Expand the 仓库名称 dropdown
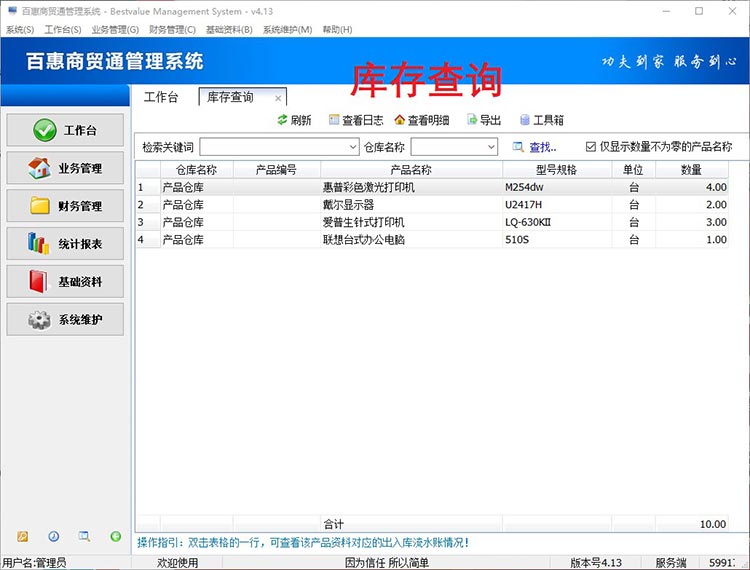Screen dimensions: 750x570 tap(490, 147)
